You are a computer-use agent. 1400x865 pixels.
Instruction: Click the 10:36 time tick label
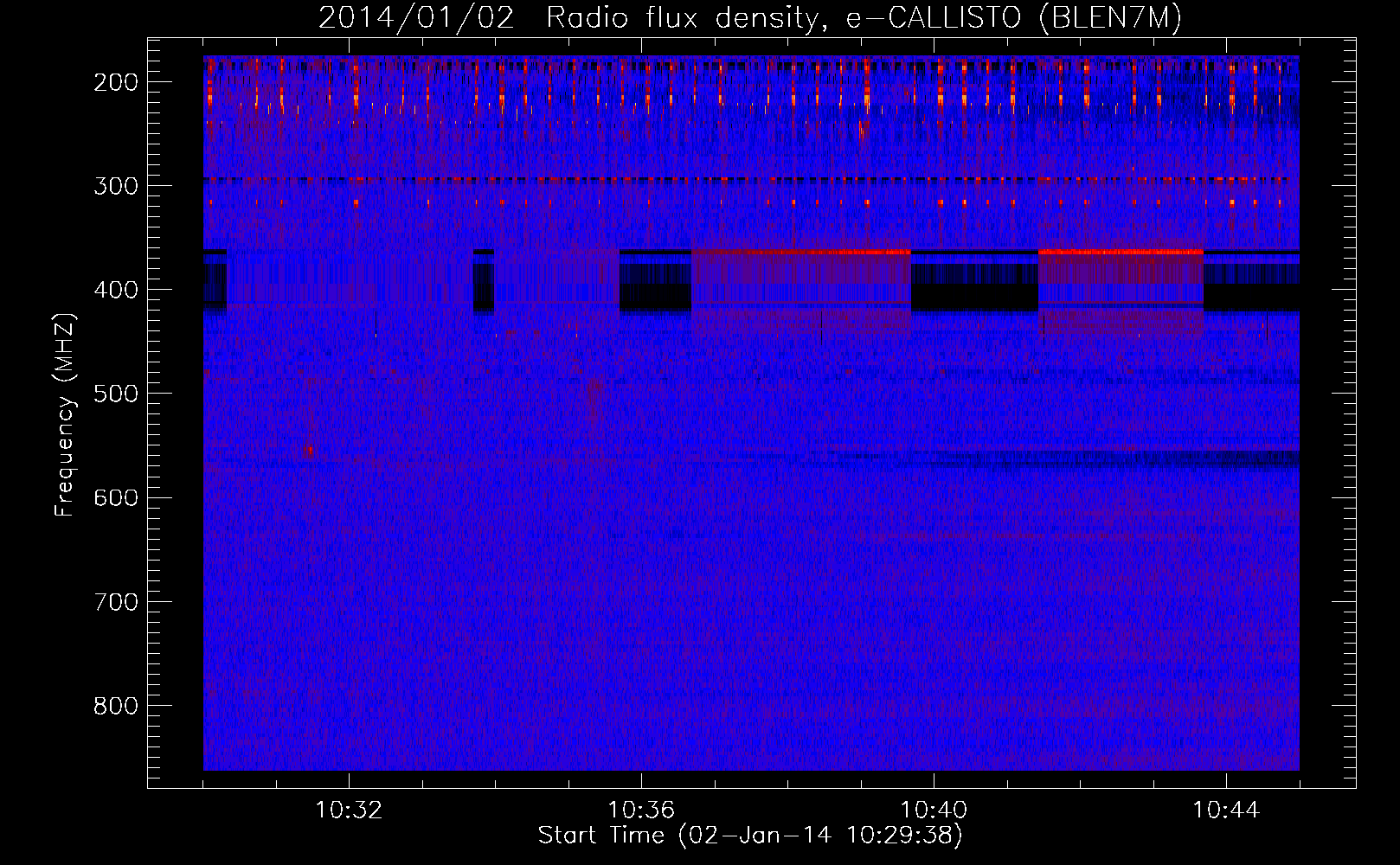coord(641,811)
